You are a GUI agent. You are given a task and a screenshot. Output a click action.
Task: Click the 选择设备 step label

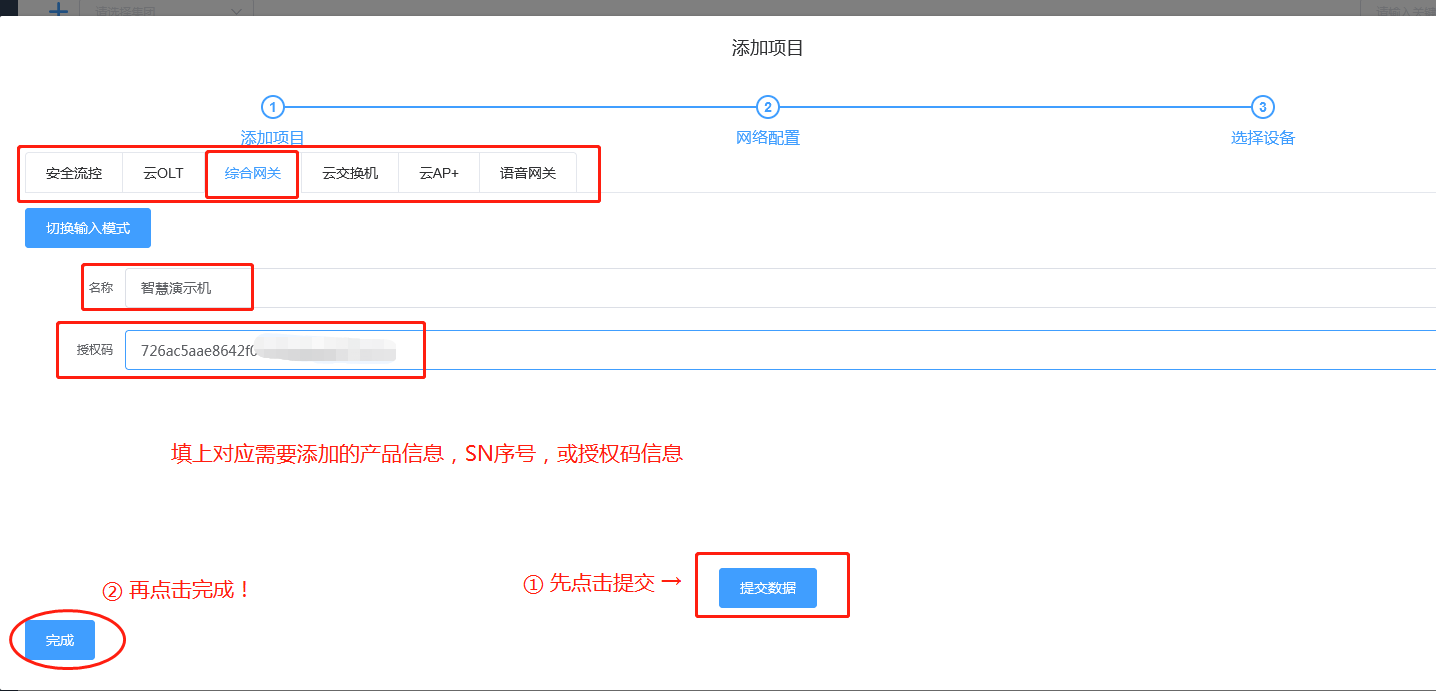pos(1262,138)
